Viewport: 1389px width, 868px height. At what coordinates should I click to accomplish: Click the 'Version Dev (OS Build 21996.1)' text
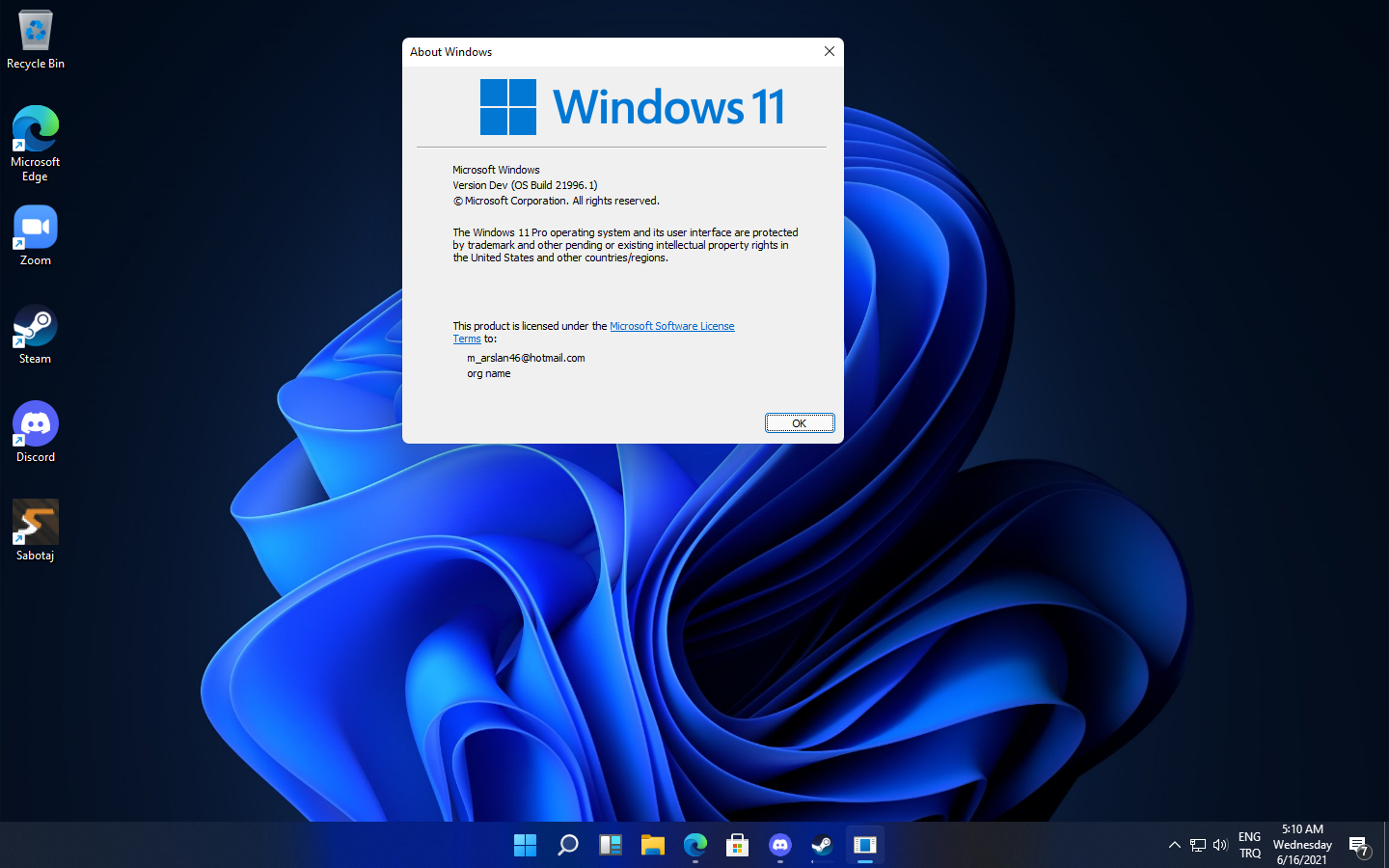525,185
